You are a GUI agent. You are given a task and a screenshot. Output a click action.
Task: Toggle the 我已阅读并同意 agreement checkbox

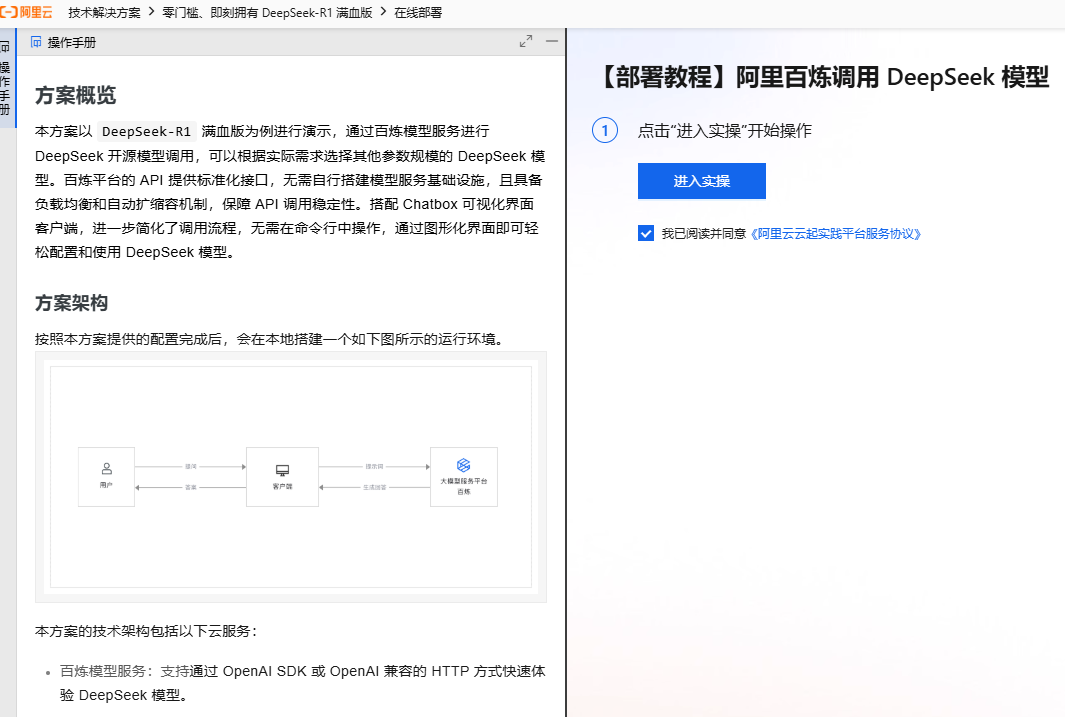point(646,234)
